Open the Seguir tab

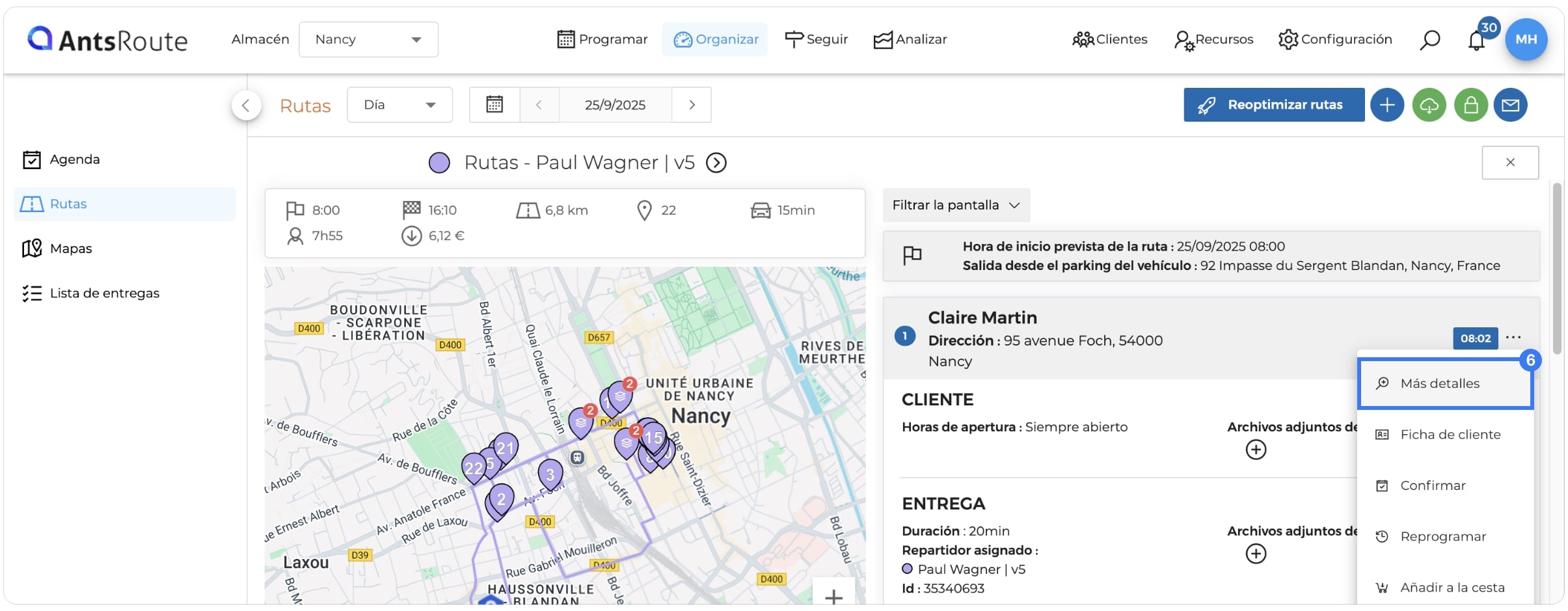[x=816, y=40]
